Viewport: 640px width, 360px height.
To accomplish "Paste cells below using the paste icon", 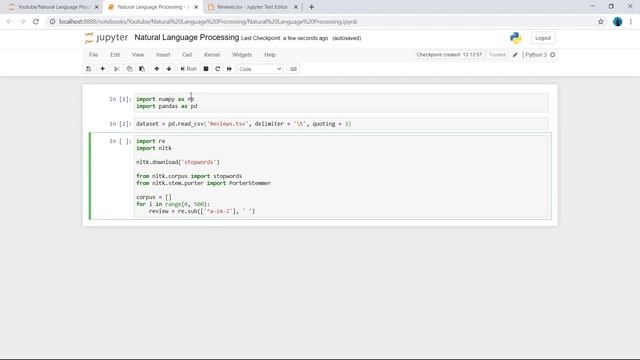I will (x=142, y=69).
